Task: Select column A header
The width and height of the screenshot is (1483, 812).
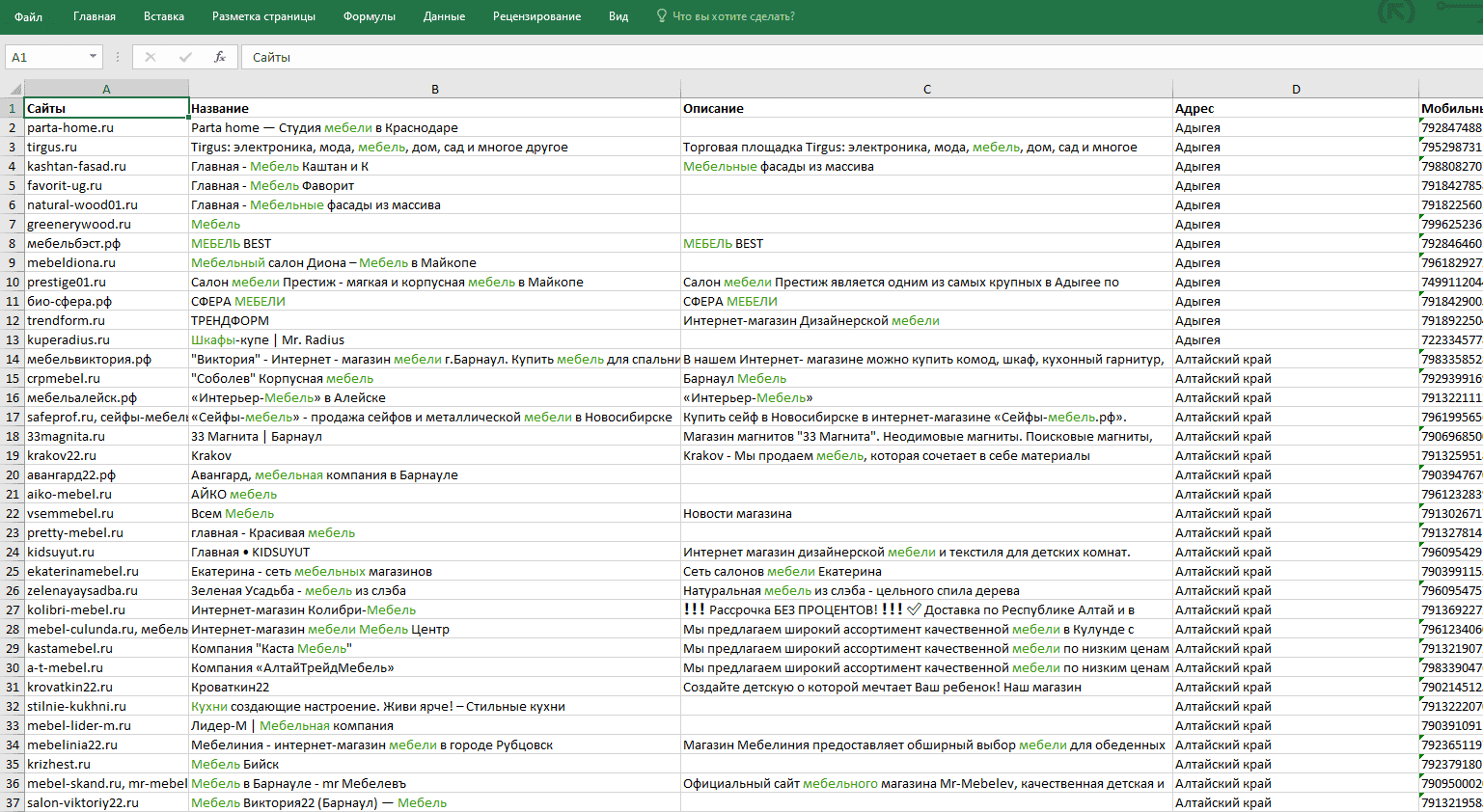Action: pos(106,89)
